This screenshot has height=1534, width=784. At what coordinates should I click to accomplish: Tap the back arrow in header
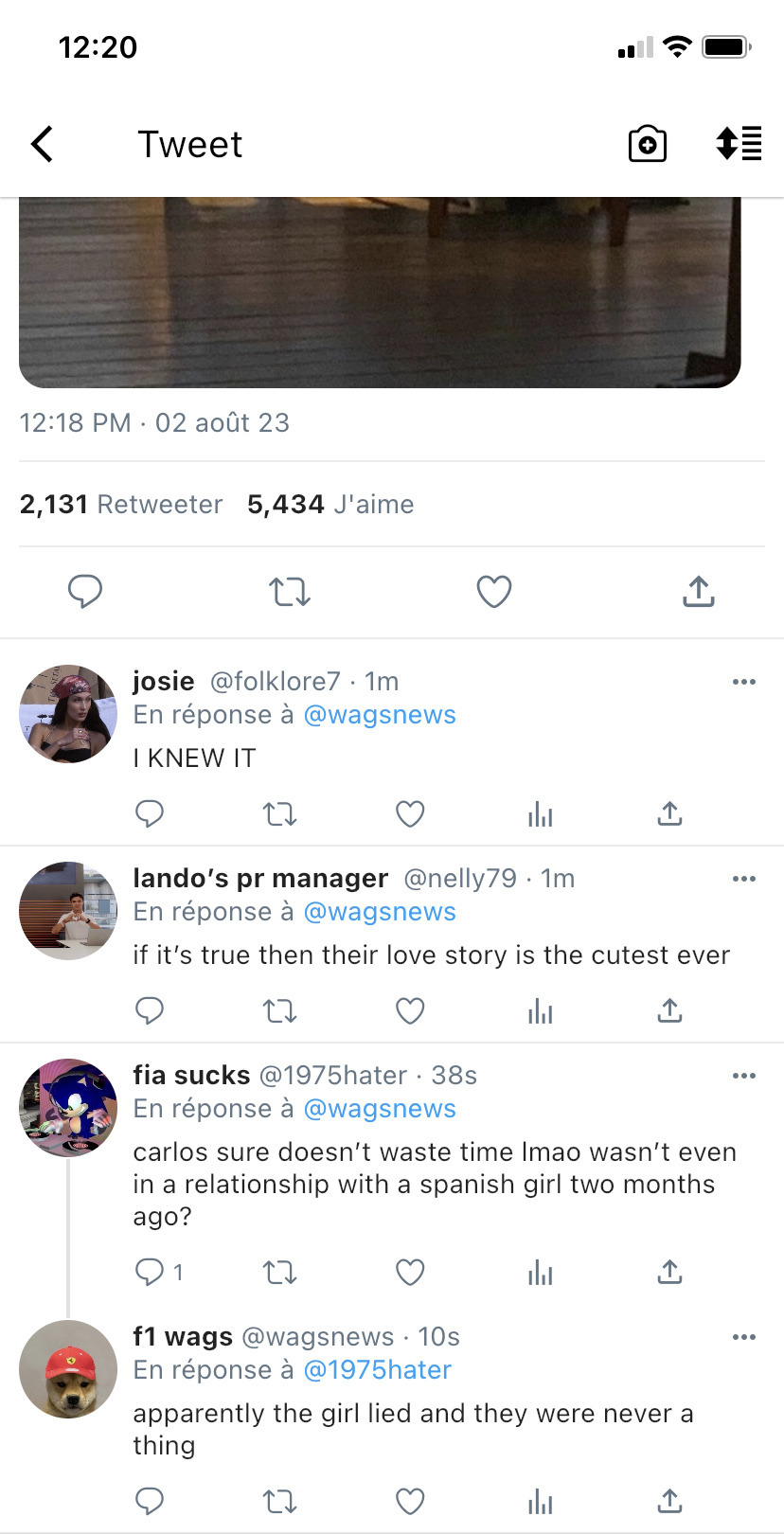pyautogui.click(x=43, y=145)
